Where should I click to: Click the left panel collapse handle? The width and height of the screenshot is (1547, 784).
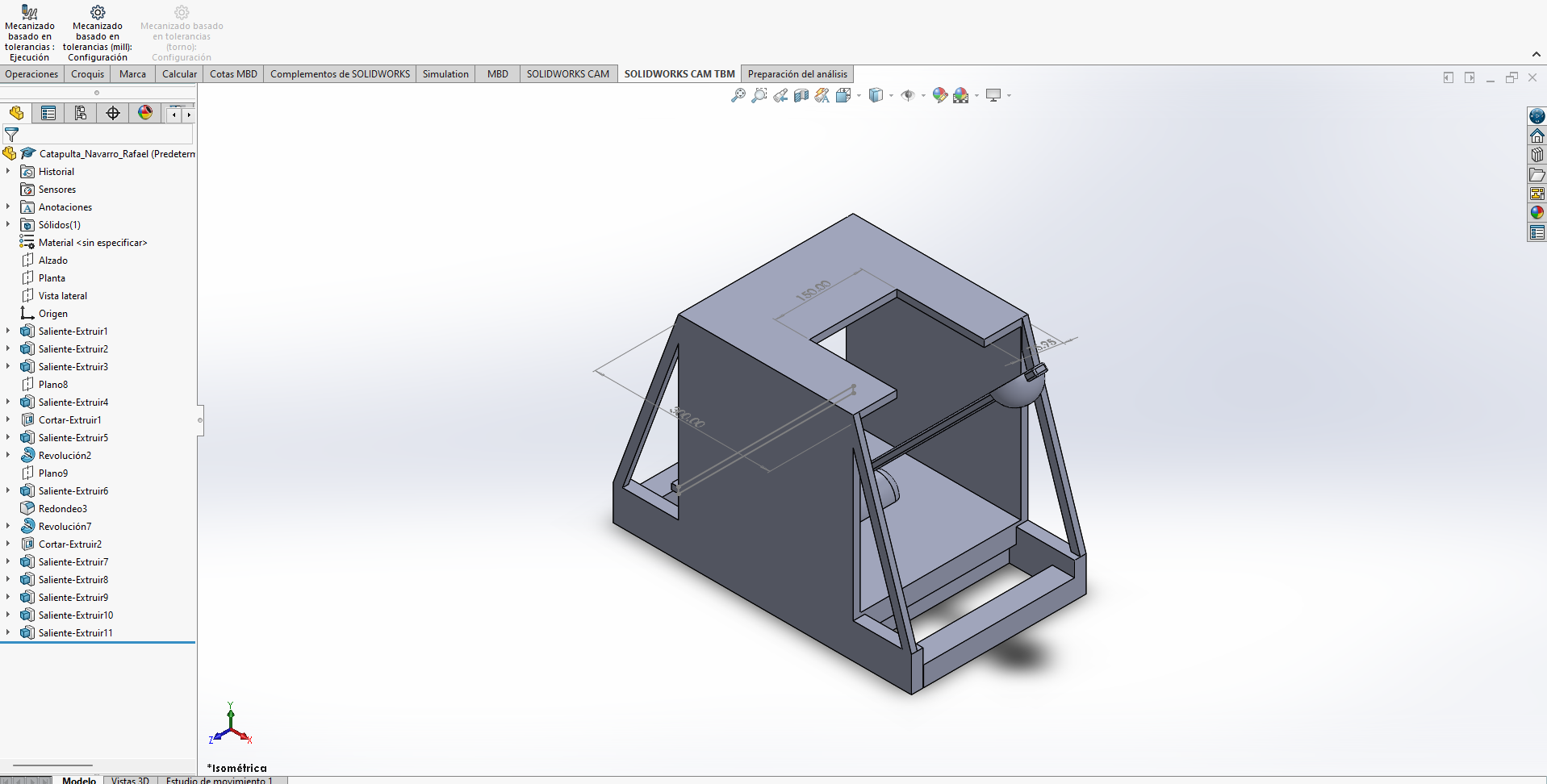tap(200, 419)
